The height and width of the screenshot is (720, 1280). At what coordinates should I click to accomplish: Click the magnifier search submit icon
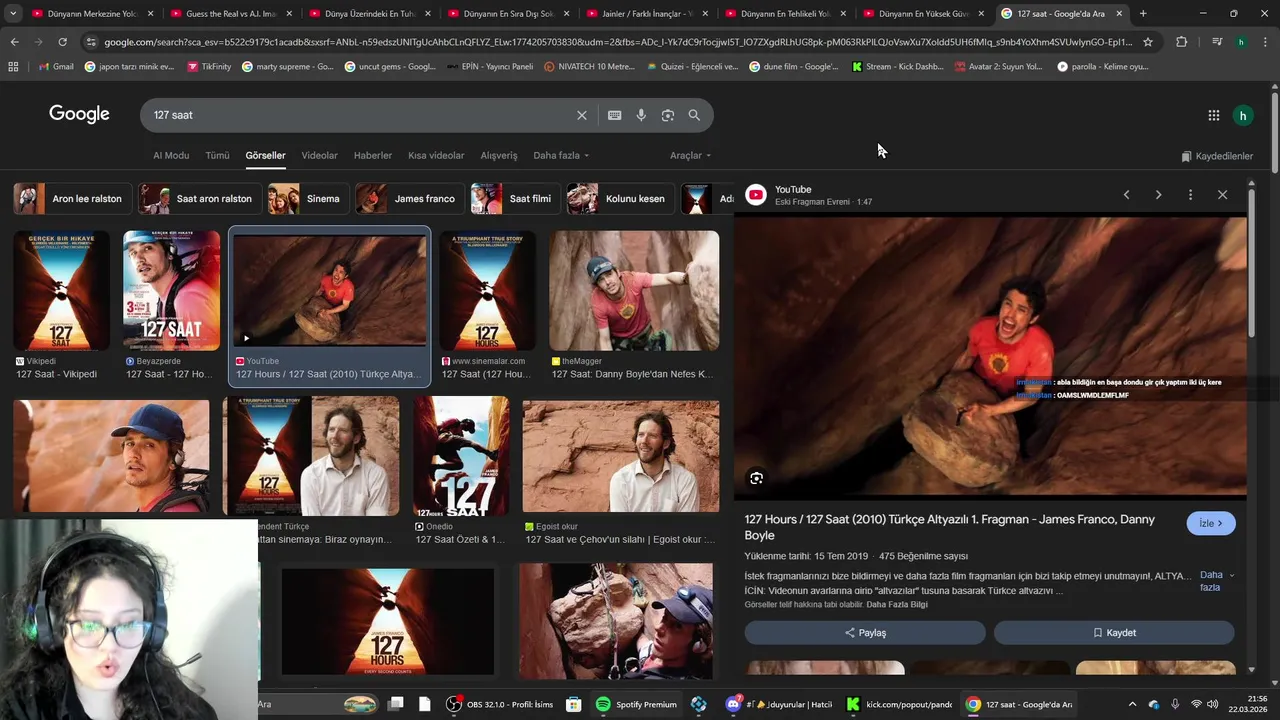point(694,115)
